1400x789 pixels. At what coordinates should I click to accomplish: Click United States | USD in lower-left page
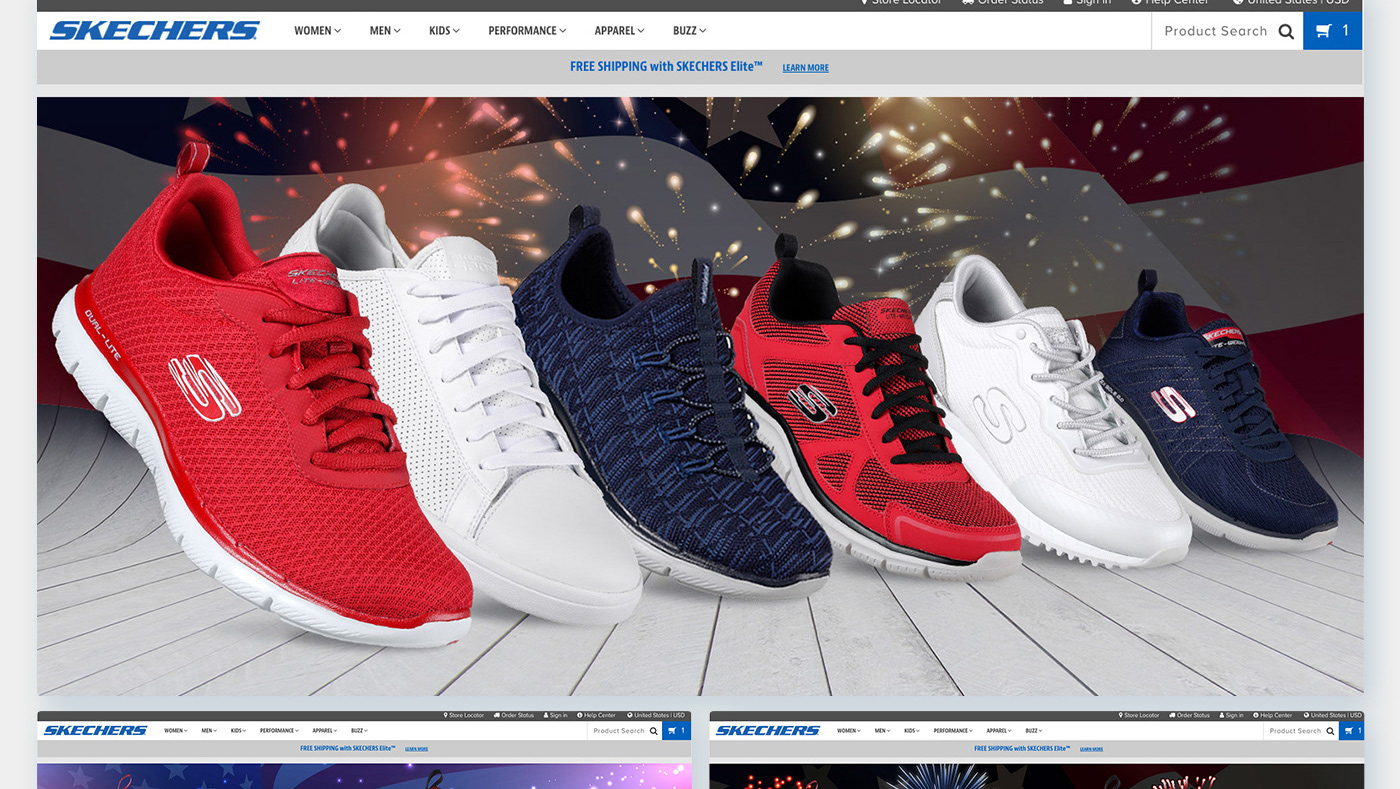pos(656,715)
